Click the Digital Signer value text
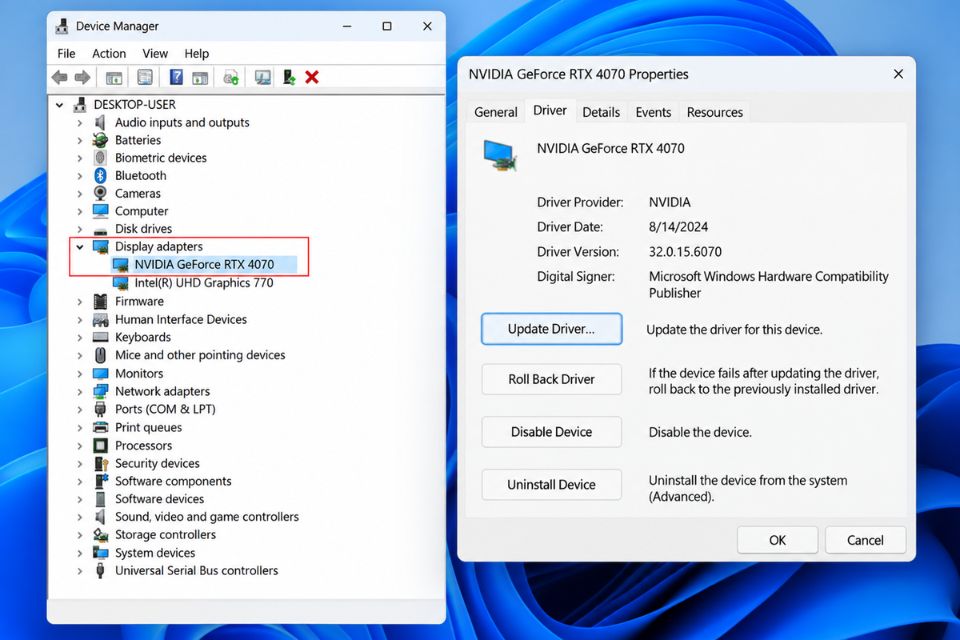The width and height of the screenshot is (960, 640). click(768, 285)
